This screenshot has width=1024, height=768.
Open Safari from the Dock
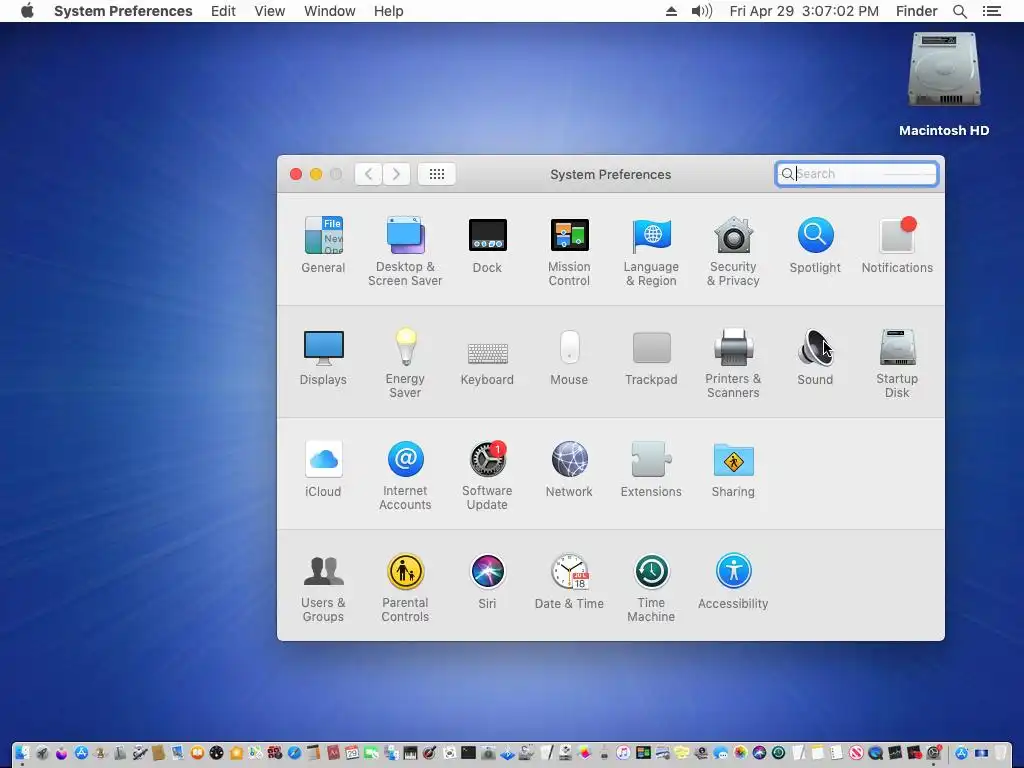[295, 753]
